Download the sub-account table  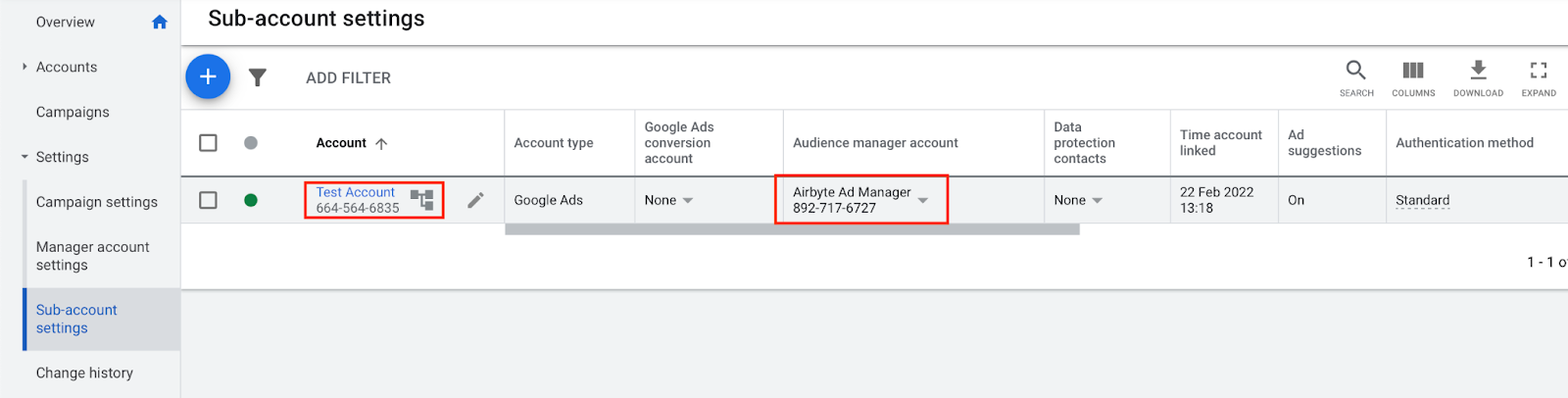[x=1478, y=77]
